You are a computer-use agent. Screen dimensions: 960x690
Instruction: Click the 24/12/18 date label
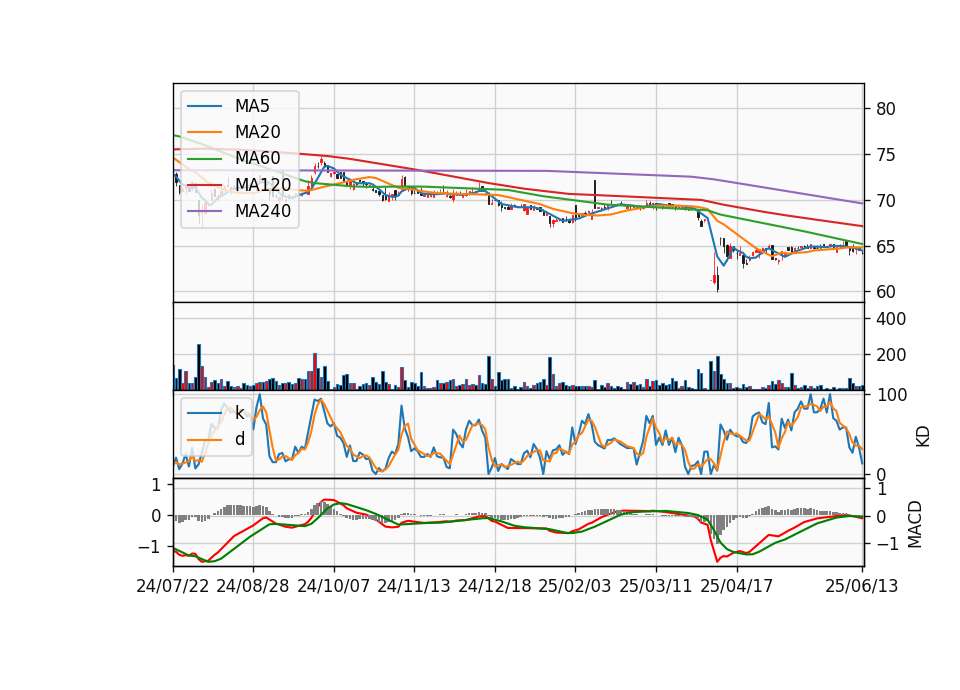495,586
